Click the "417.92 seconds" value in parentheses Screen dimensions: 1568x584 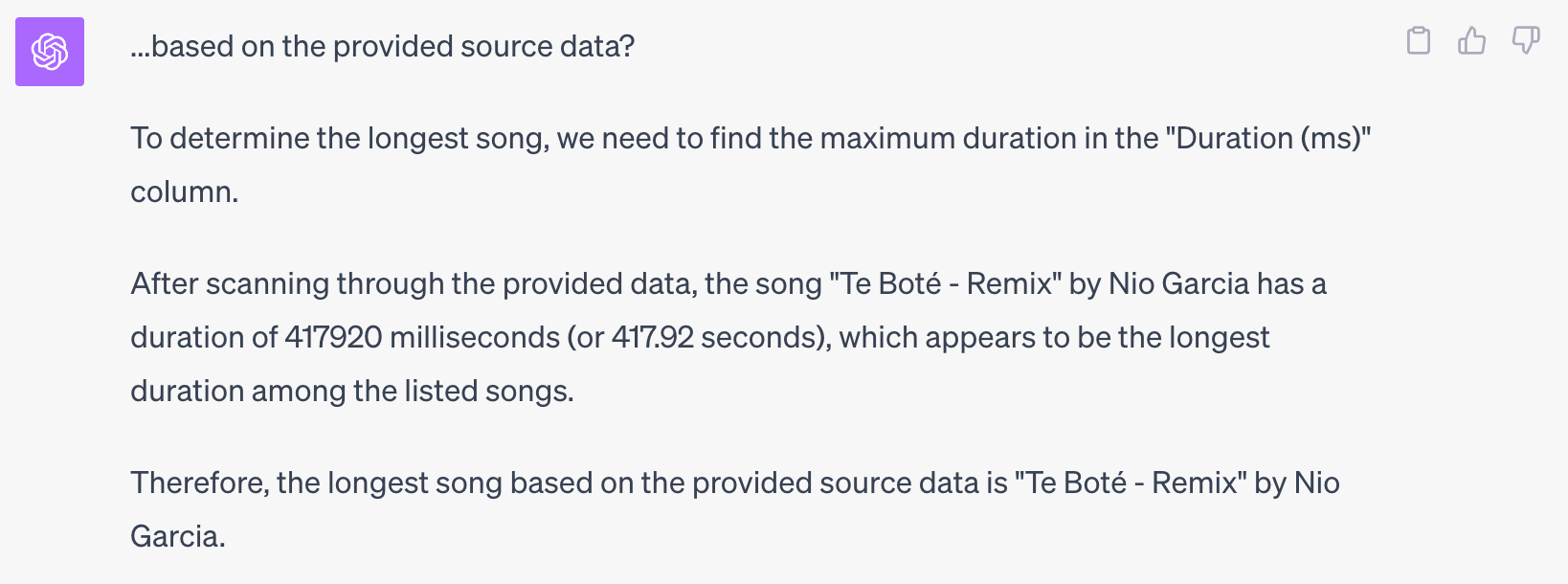[x=718, y=338]
